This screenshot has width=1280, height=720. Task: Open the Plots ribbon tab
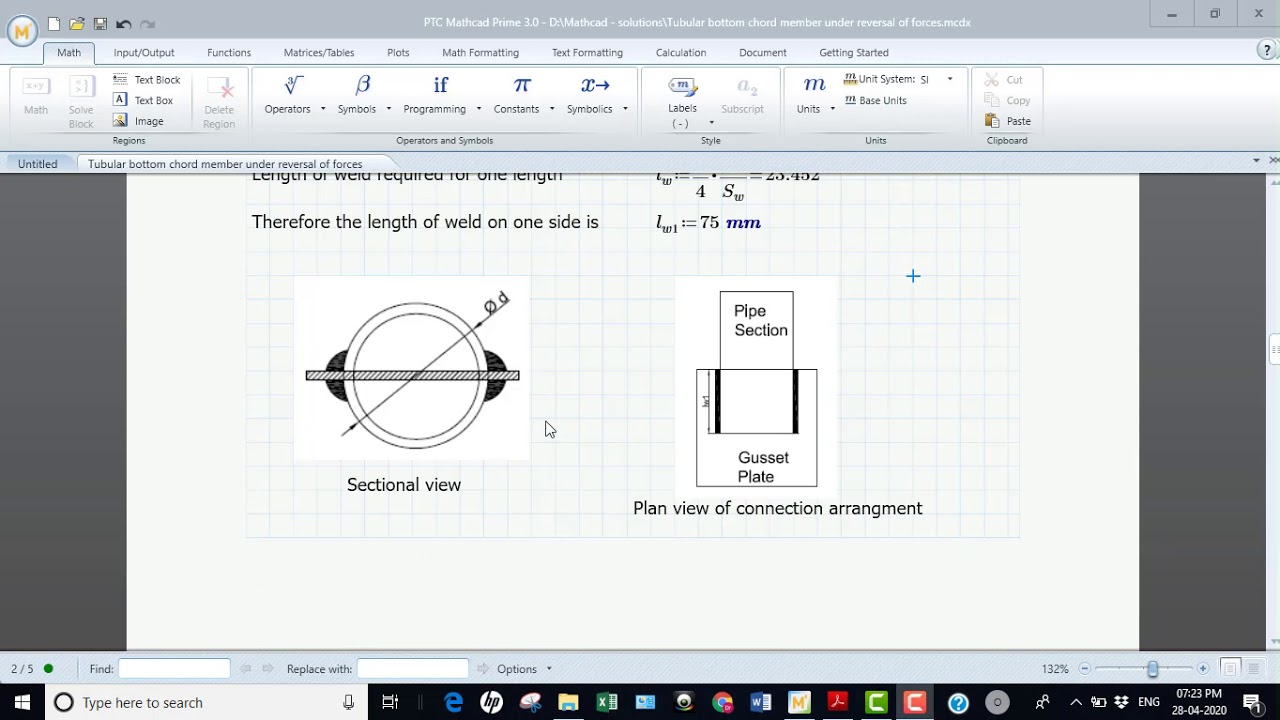398,52
